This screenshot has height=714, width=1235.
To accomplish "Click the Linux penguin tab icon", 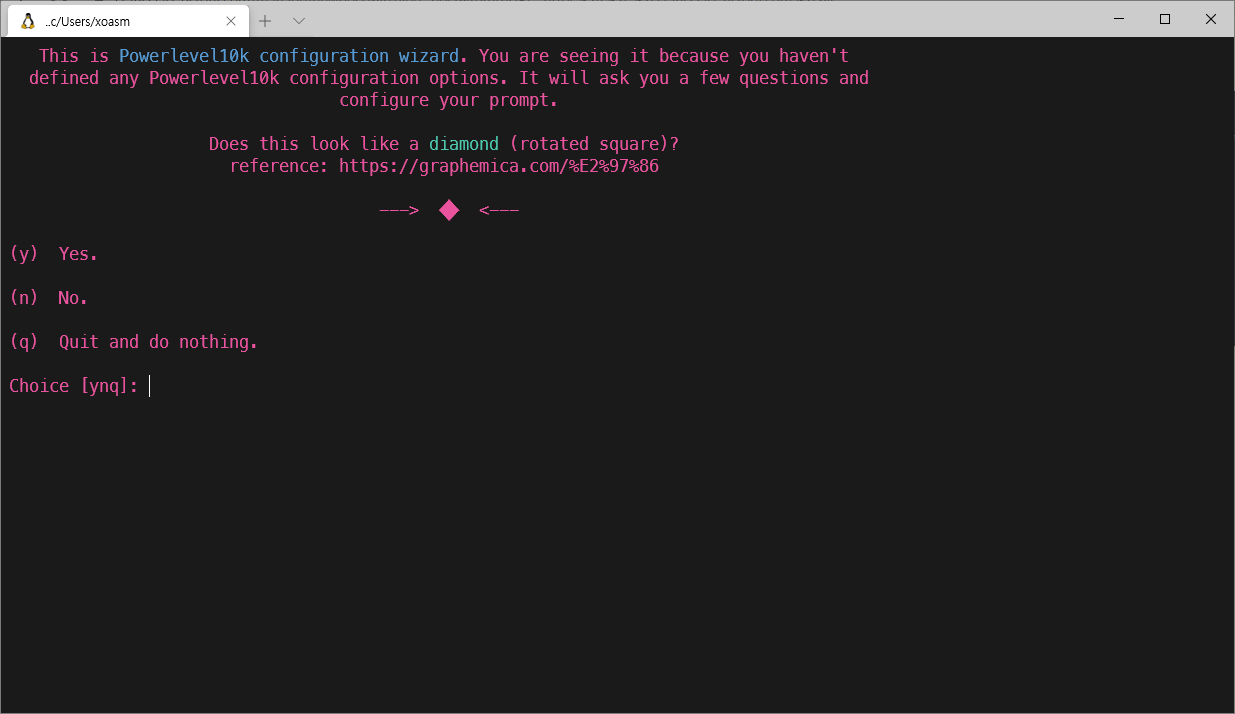I will [28, 20].
